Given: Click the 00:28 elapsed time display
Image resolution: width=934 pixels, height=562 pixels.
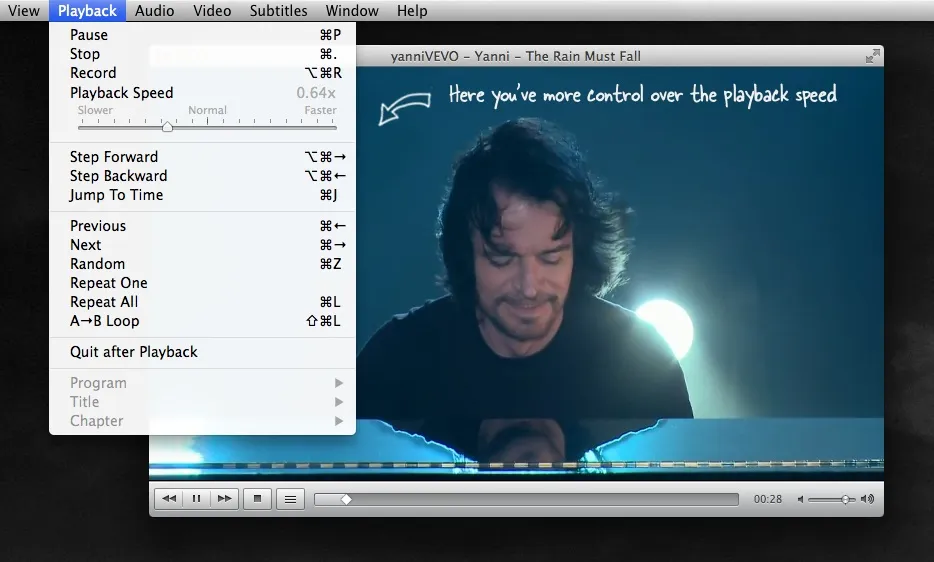Looking at the screenshot, I should pos(768,499).
